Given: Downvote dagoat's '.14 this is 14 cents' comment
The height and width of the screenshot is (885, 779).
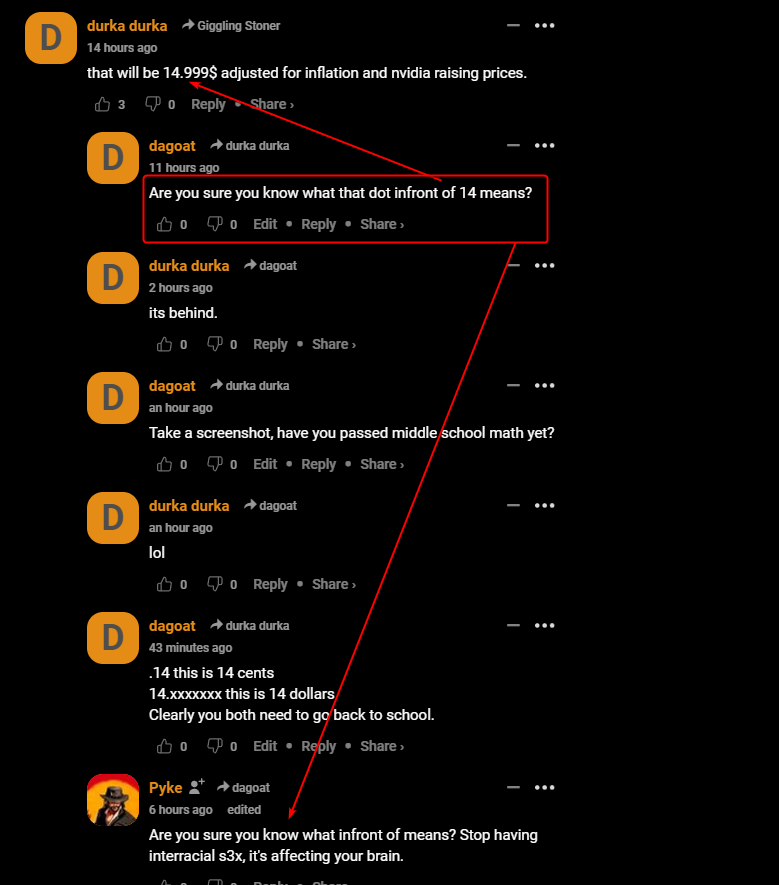Looking at the screenshot, I should pyautogui.click(x=215, y=746).
